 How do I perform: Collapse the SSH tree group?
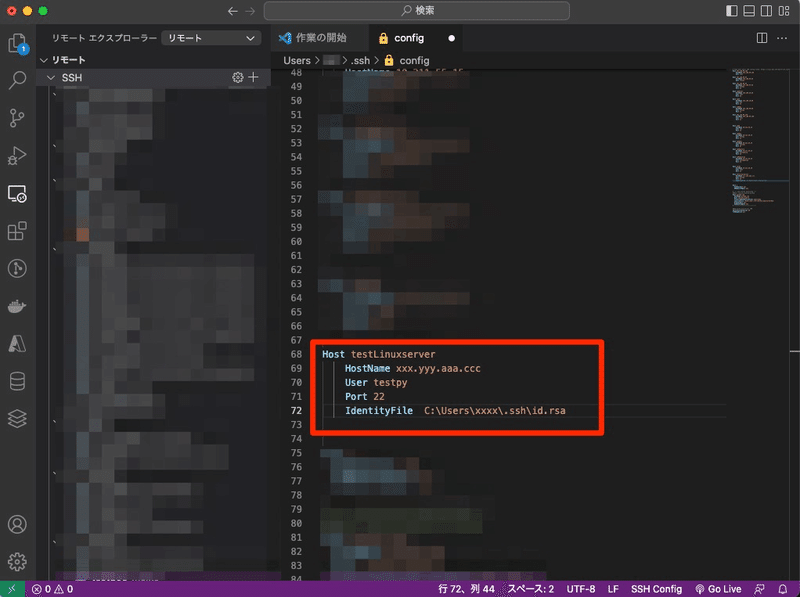51,78
